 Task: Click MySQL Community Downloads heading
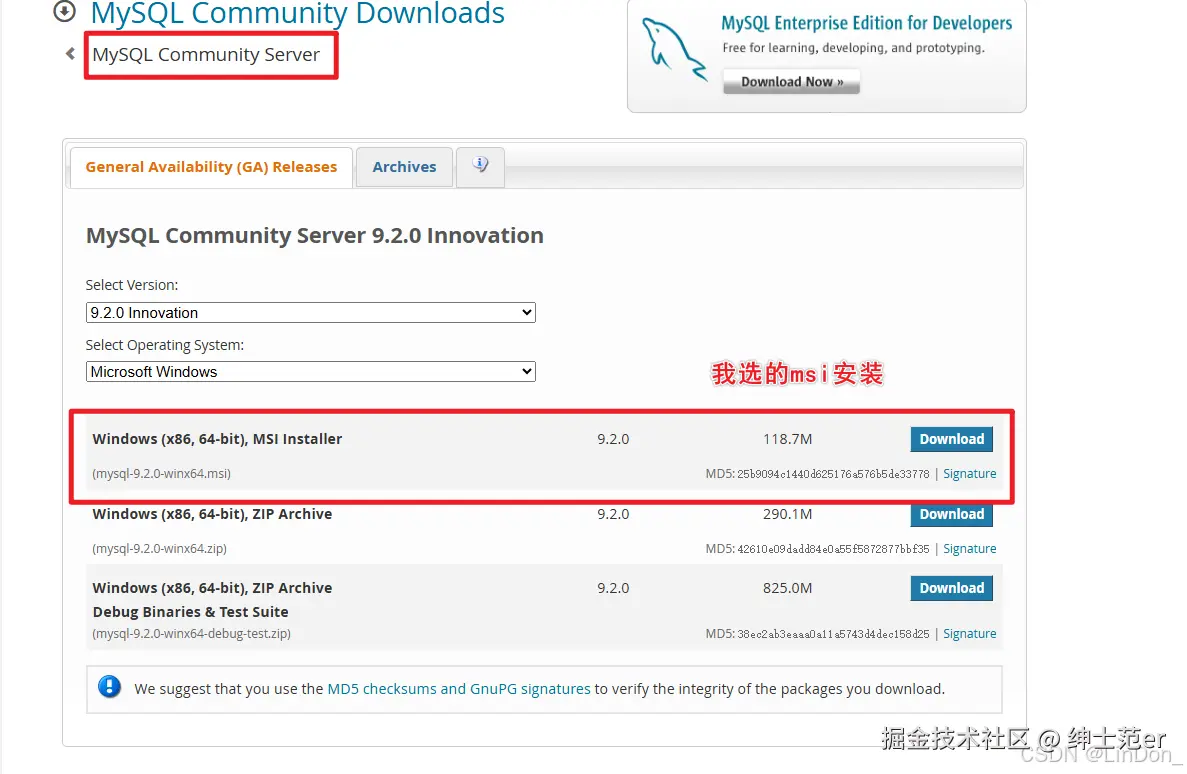click(298, 13)
